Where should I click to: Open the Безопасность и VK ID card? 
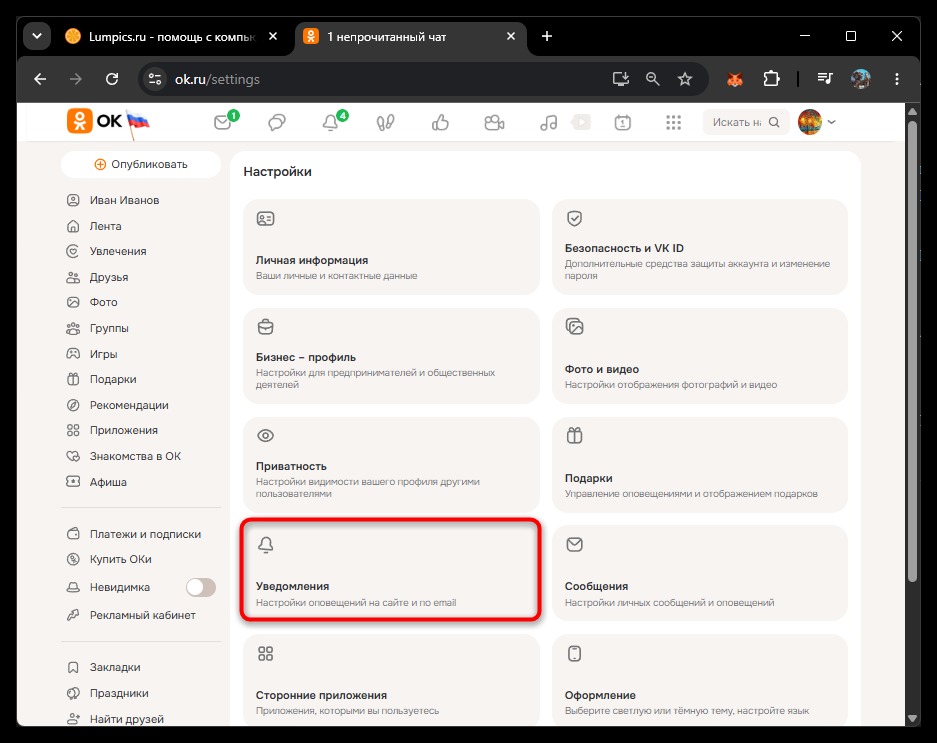click(x=700, y=247)
